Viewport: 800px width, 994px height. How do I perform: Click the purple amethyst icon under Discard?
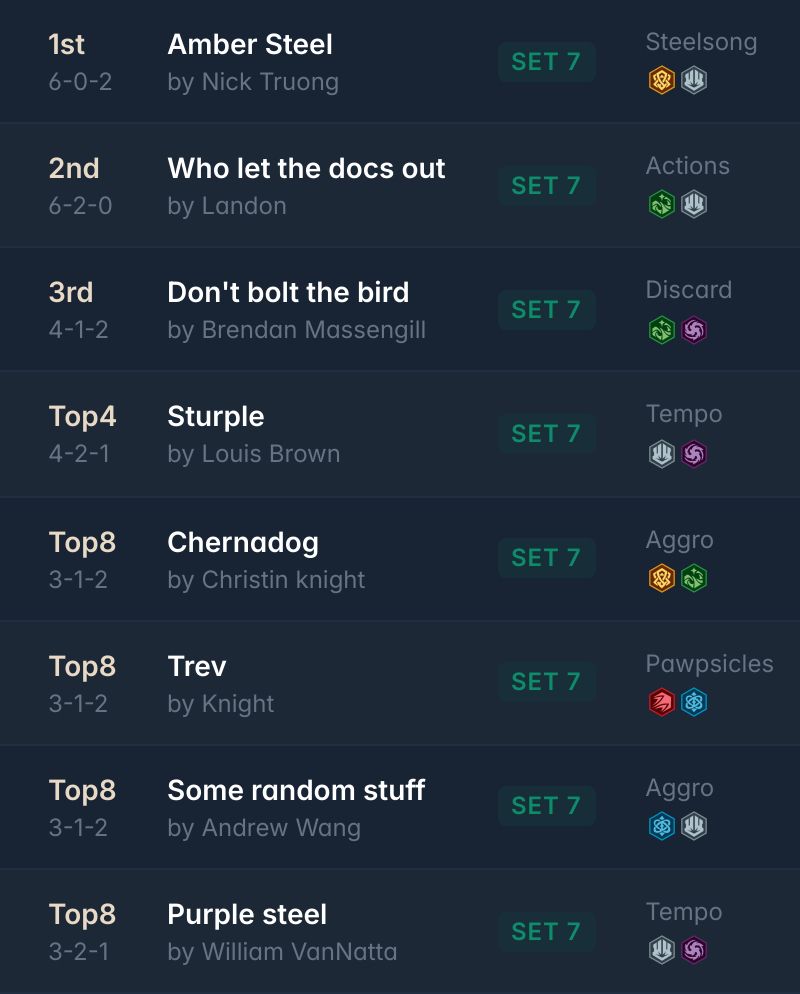point(694,330)
